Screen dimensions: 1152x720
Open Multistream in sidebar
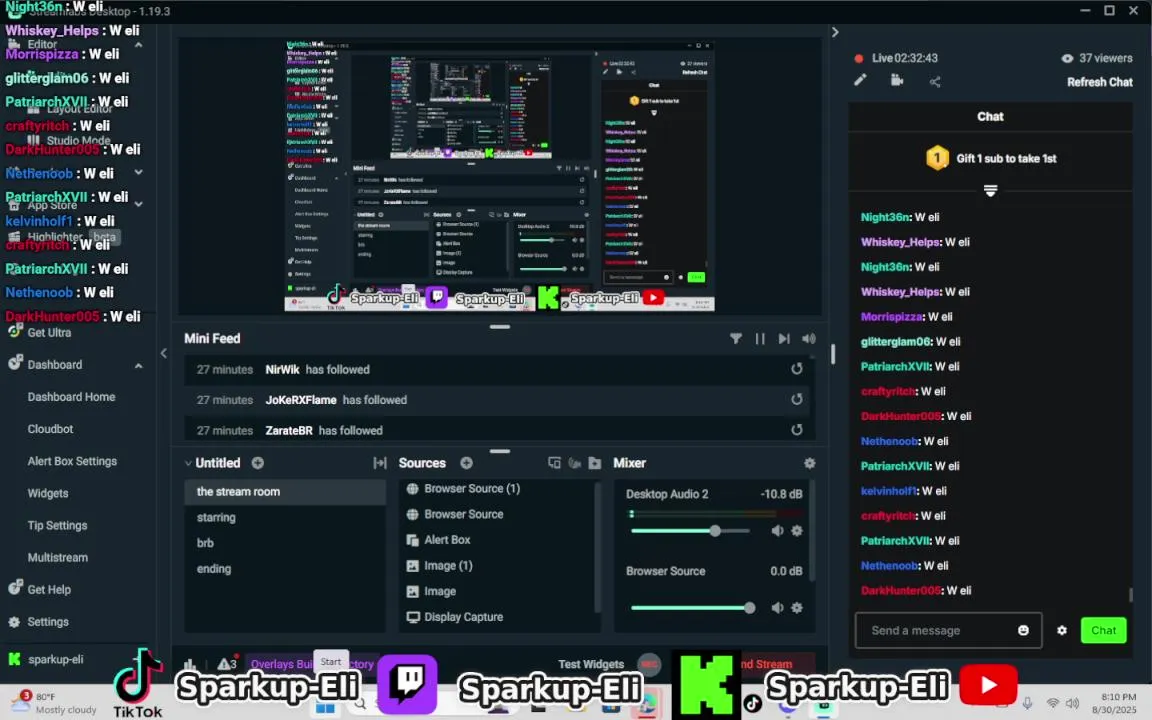[x=57, y=558]
